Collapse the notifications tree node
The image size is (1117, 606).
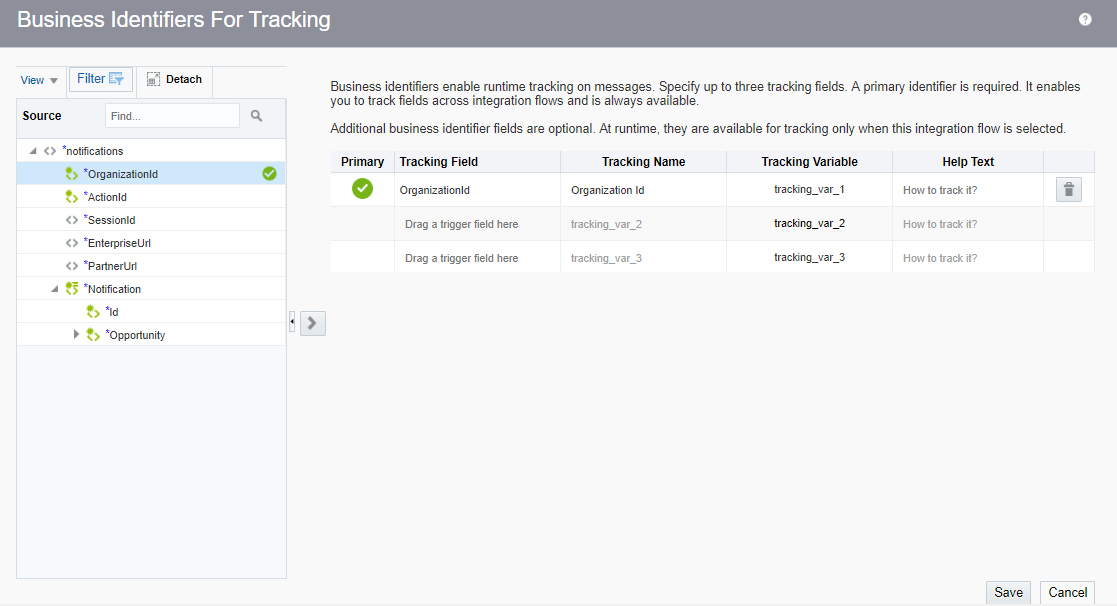[33, 150]
